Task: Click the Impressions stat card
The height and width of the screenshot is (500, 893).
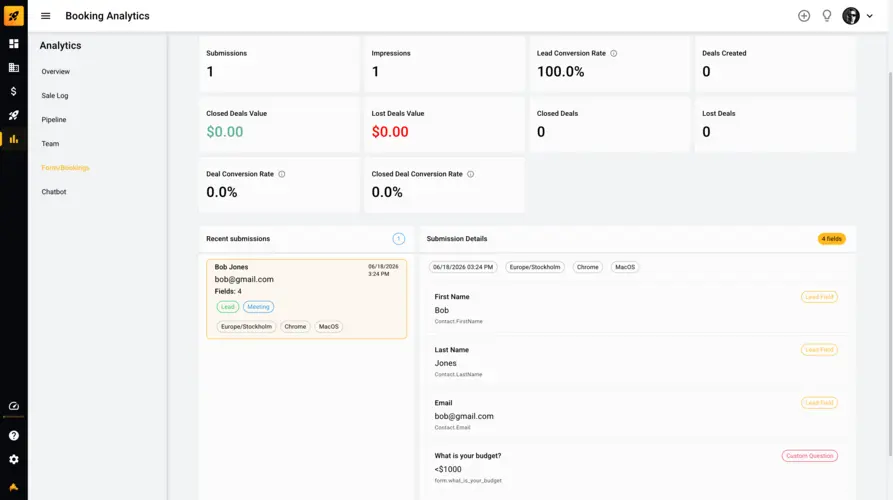Action: [x=444, y=64]
